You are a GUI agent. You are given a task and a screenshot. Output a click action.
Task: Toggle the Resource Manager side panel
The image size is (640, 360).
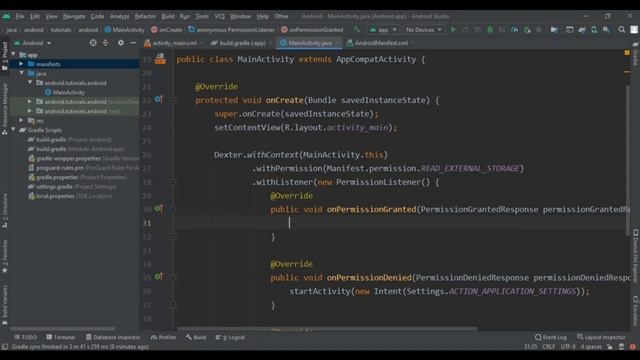[x=5, y=109]
